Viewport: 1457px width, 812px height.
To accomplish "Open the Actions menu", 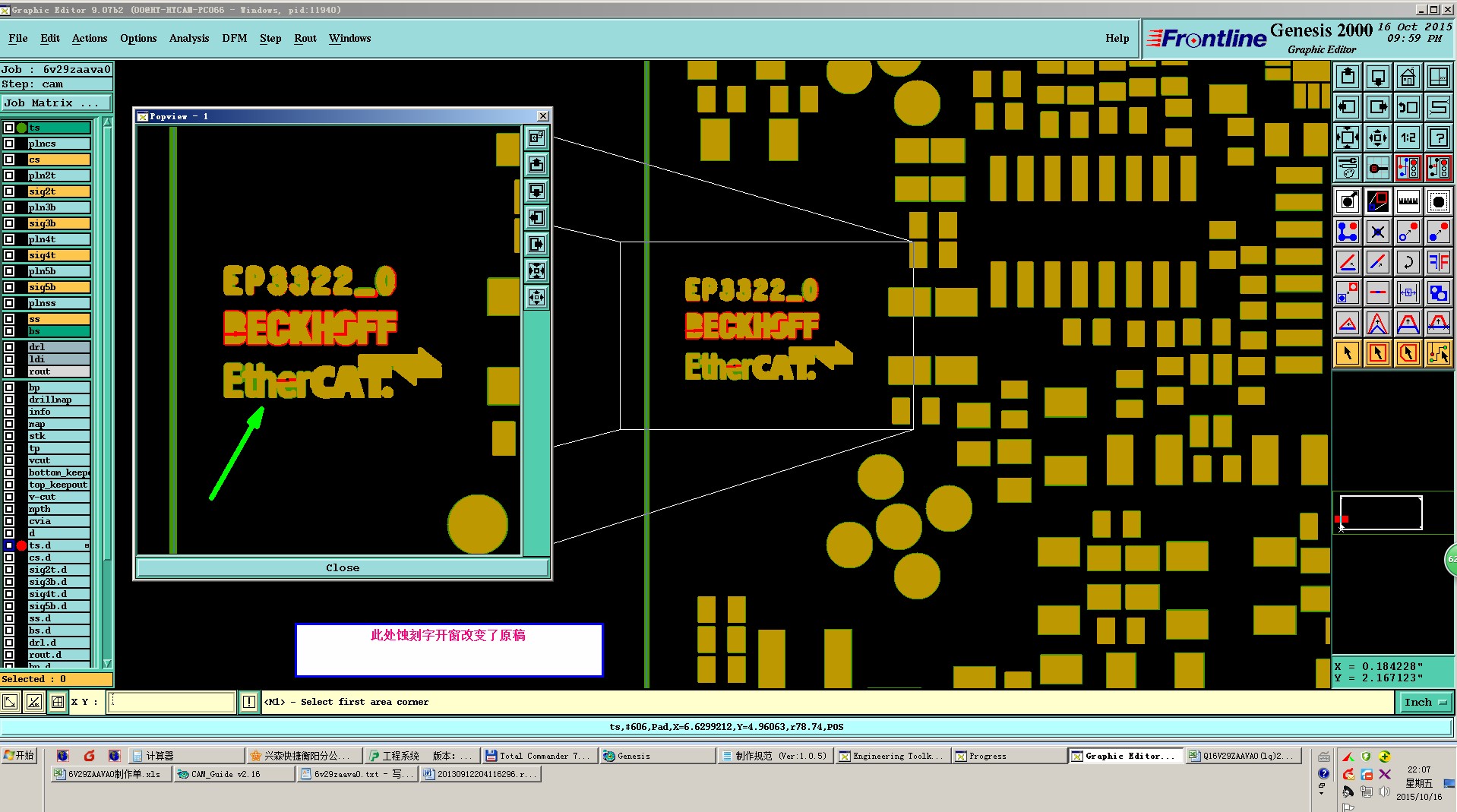I will point(90,38).
